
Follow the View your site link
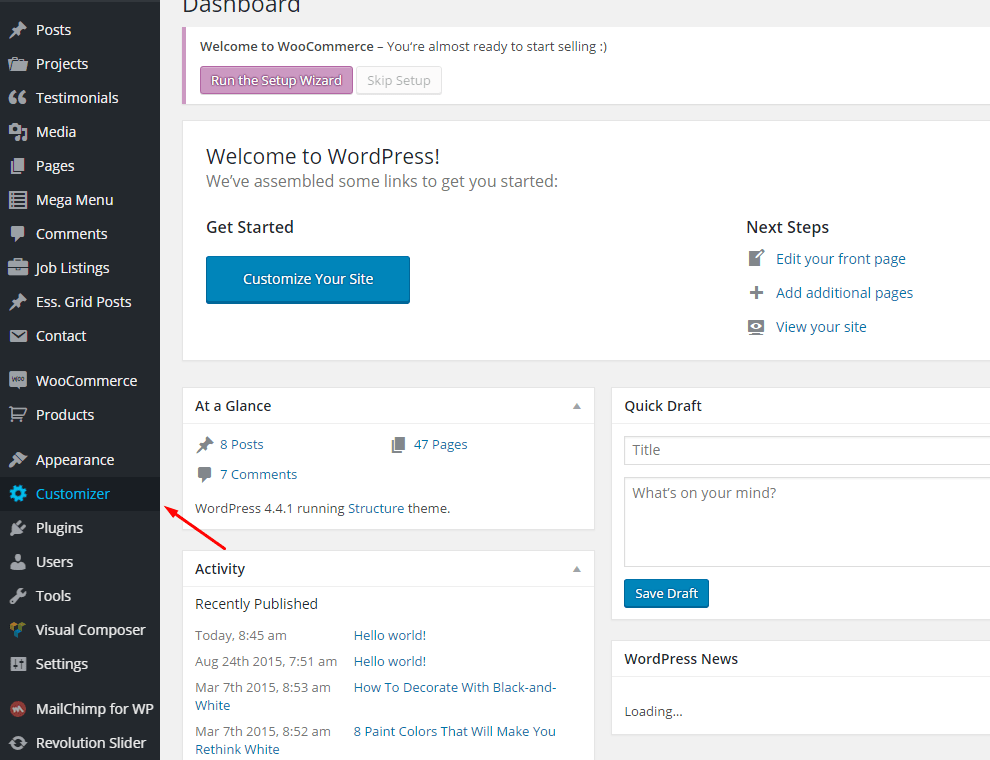[821, 327]
